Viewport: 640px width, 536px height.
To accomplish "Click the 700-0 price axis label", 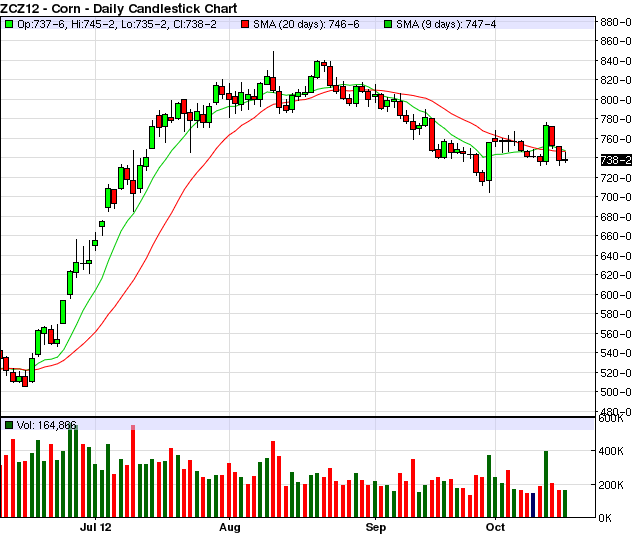I will coord(616,198).
